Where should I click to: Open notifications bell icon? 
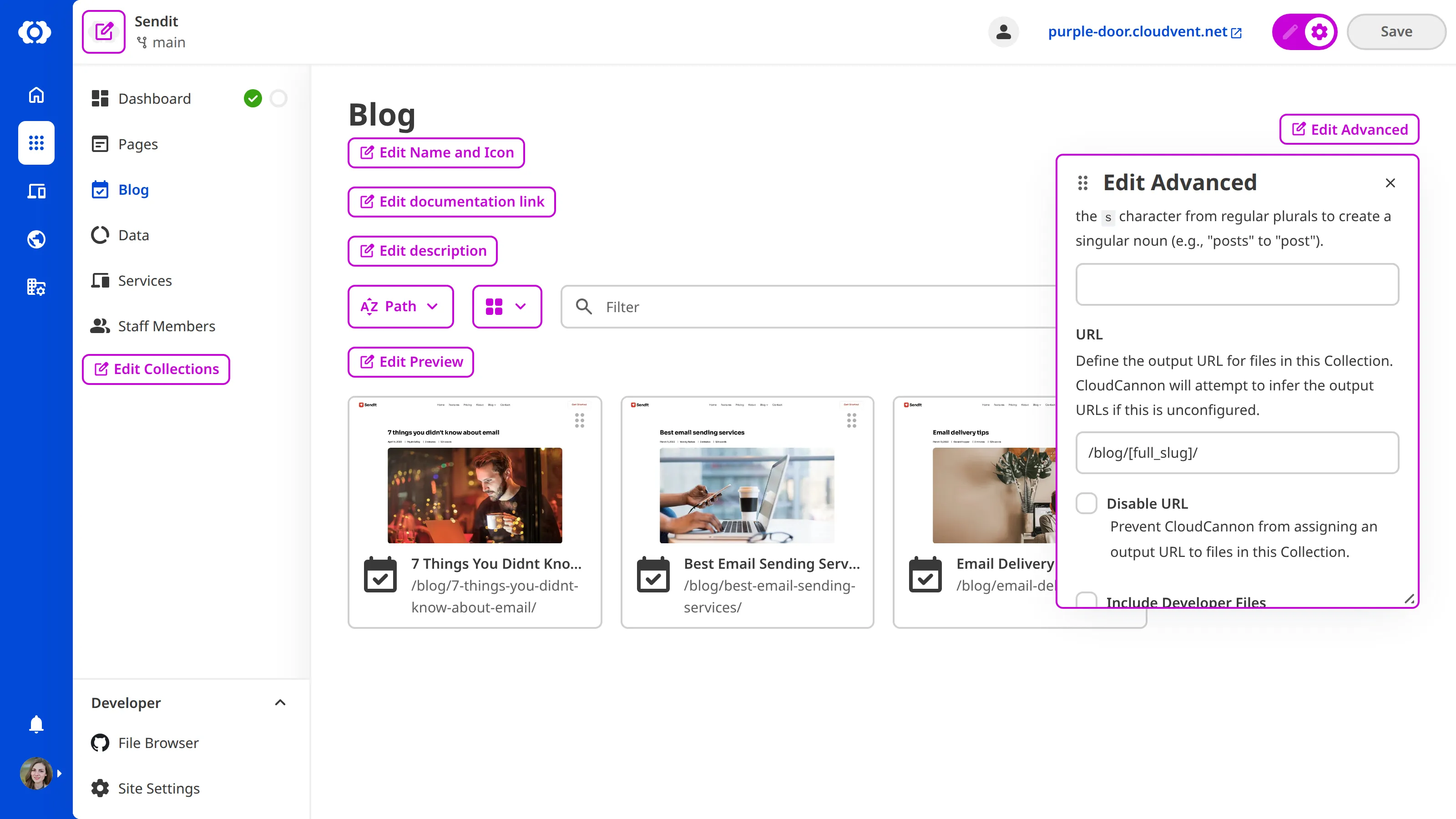coord(36,724)
